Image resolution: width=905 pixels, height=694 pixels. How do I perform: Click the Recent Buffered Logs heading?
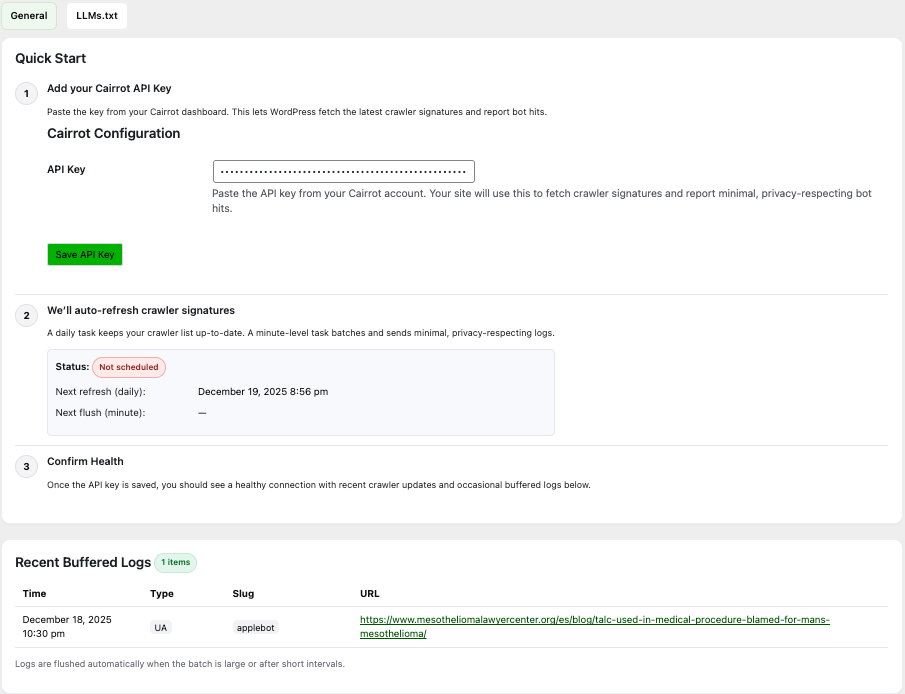click(x=83, y=562)
